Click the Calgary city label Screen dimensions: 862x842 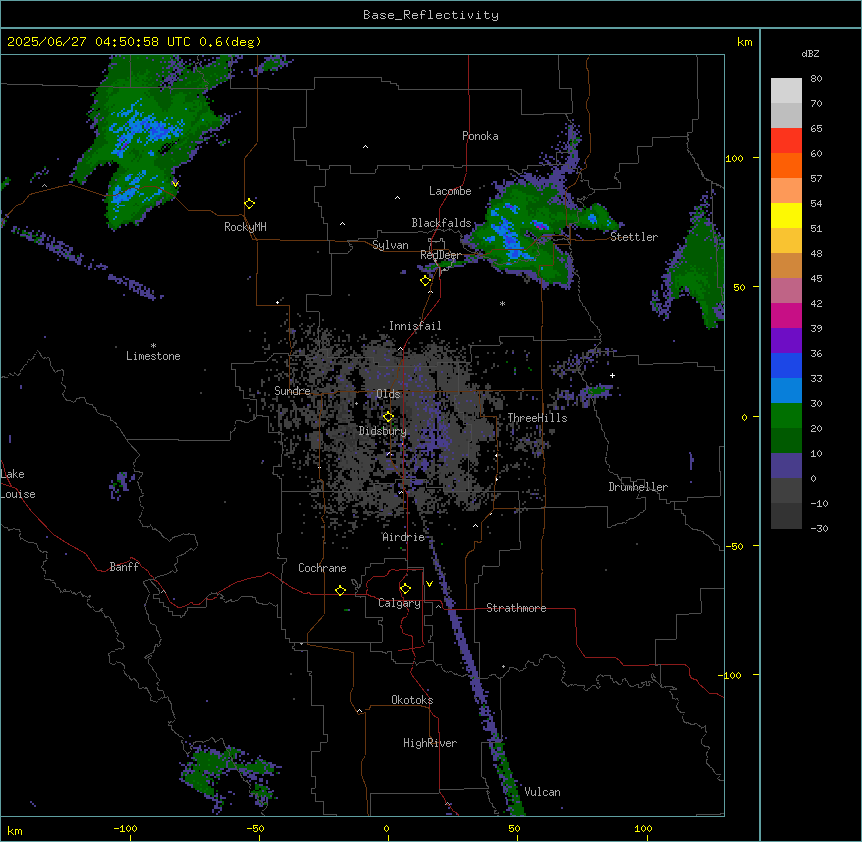(399, 603)
